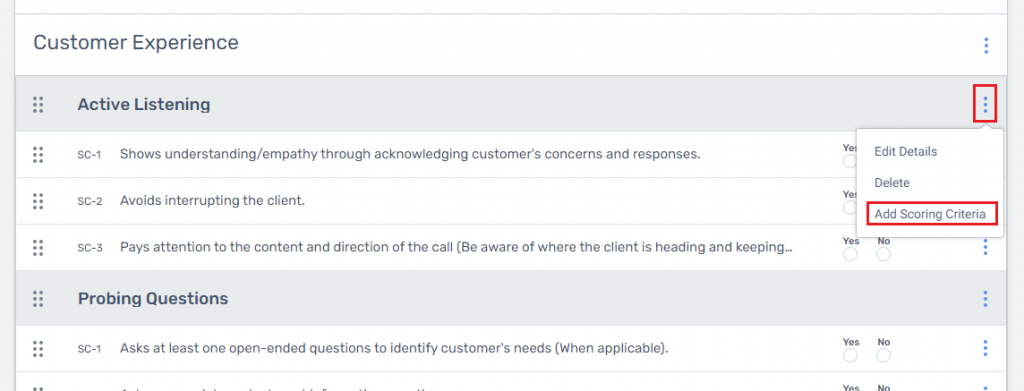The width and height of the screenshot is (1024, 391).
Task: Select Add Scoring Criteria menu entry
Action: coord(930,214)
